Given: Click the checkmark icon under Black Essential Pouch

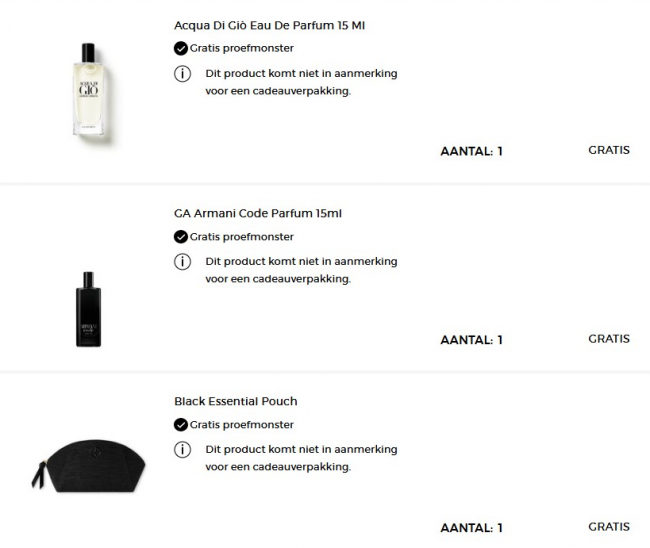Looking at the screenshot, I should point(181,425).
